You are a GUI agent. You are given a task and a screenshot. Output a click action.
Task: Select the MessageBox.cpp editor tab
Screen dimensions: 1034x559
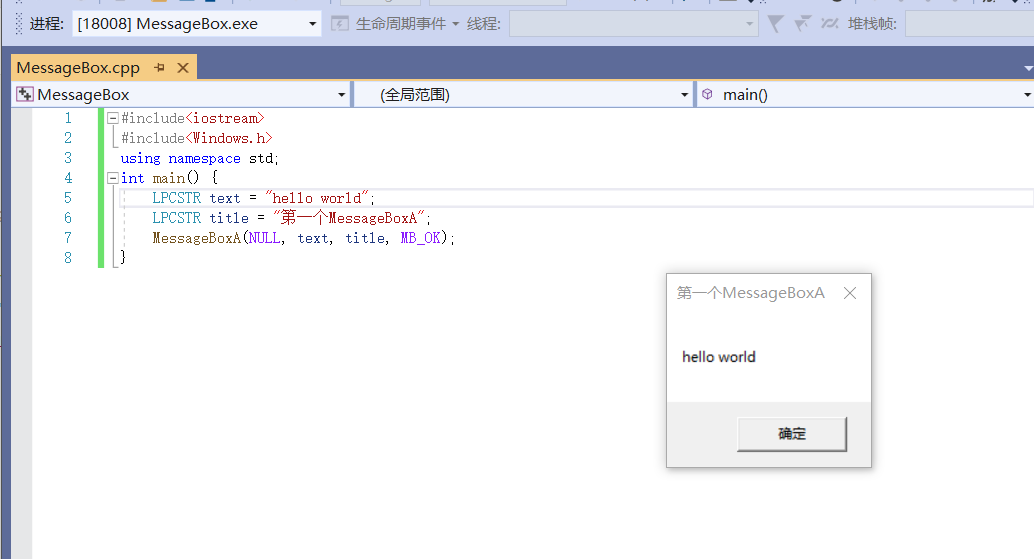pos(78,68)
